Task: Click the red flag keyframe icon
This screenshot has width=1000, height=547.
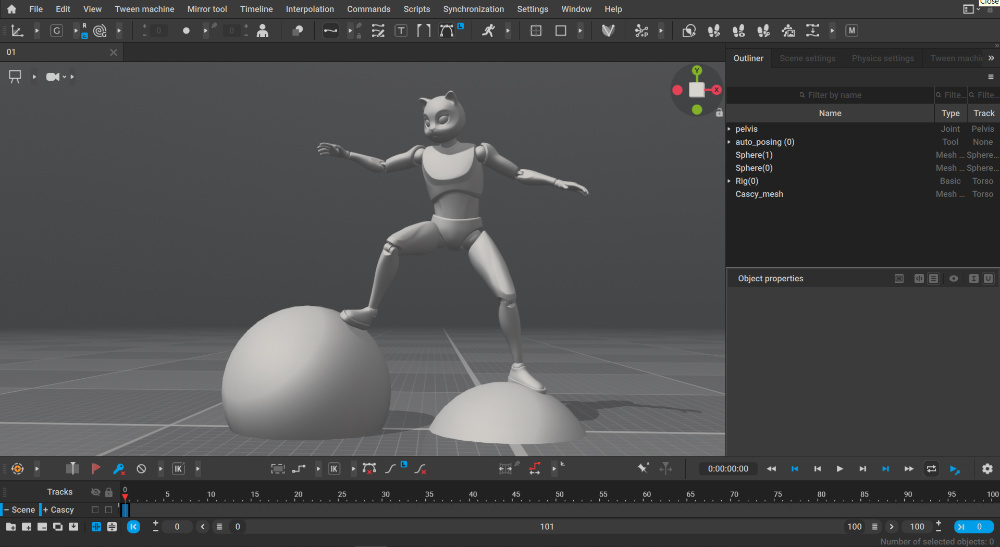Action: 96,469
